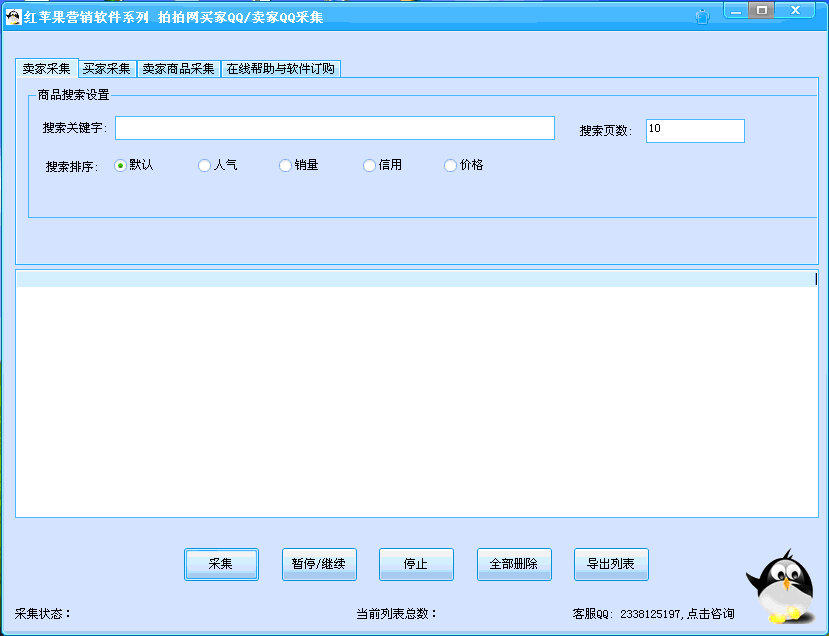The width and height of the screenshot is (829, 636).
Task: Click 全部删除 to clear list
Action: tap(514, 564)
